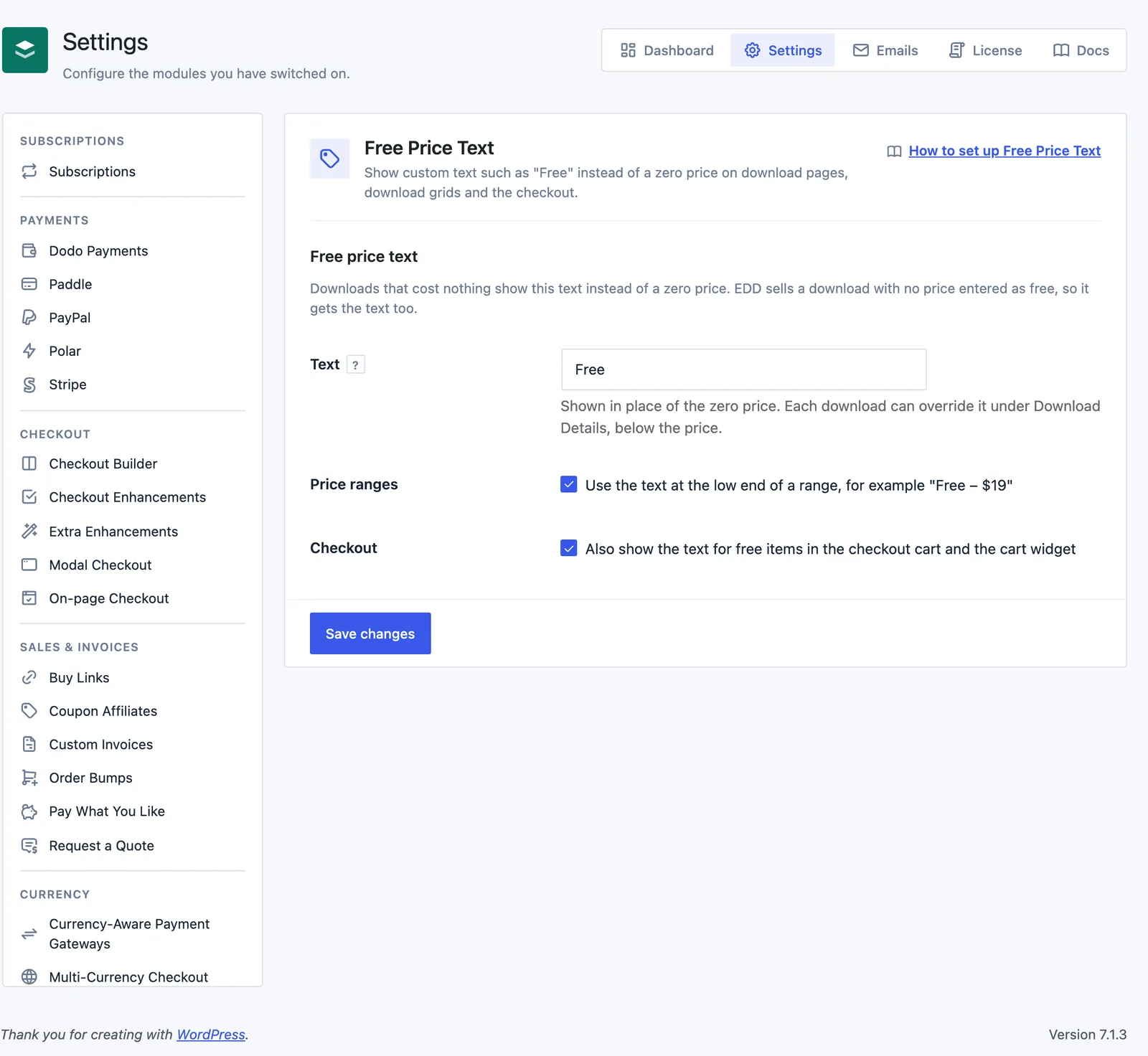Open Dodo Payments settings
This screenshot has height=1056, width=1148.
tap(133, 251)
